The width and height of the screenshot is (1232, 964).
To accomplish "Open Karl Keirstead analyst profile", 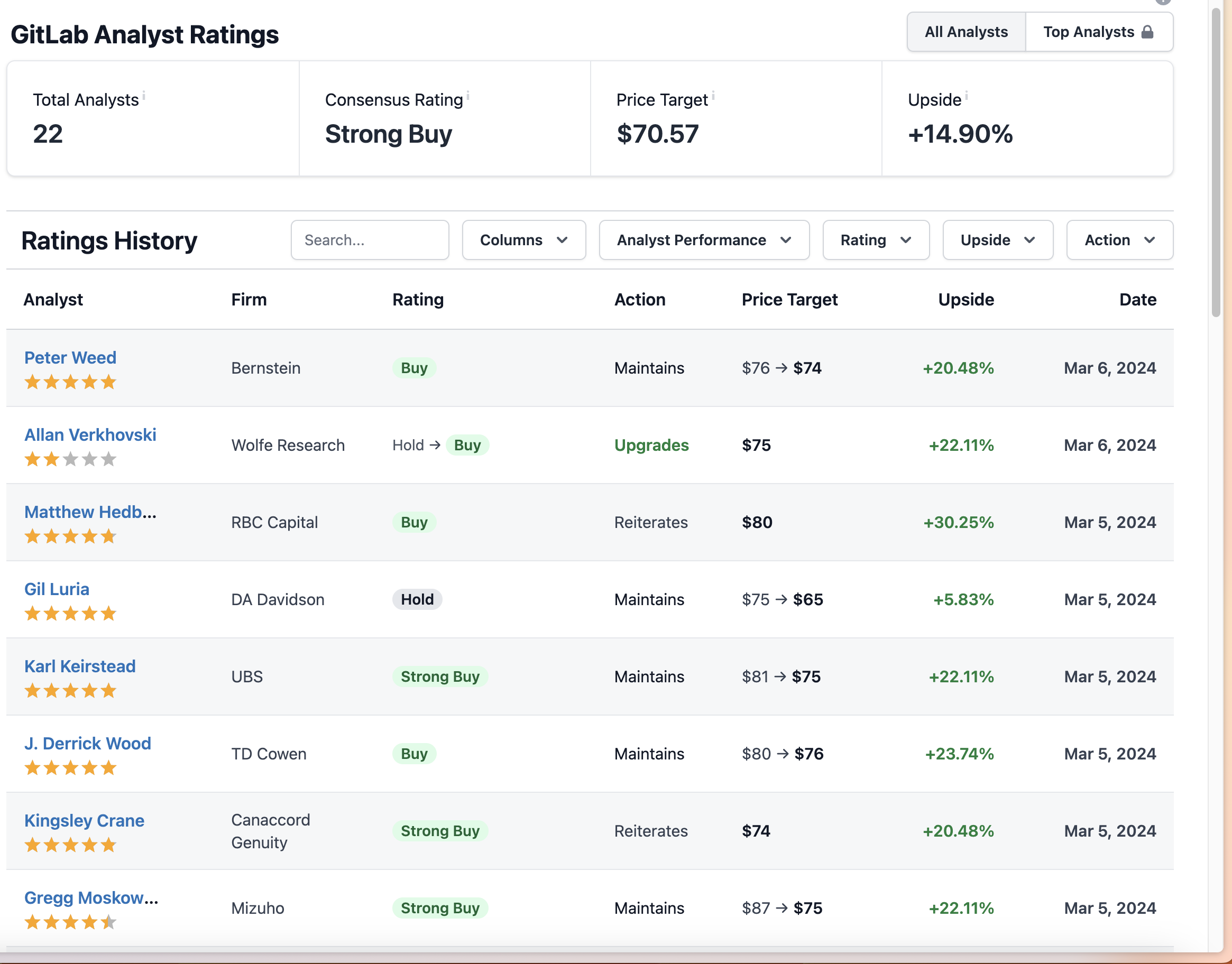I will 80,666.
